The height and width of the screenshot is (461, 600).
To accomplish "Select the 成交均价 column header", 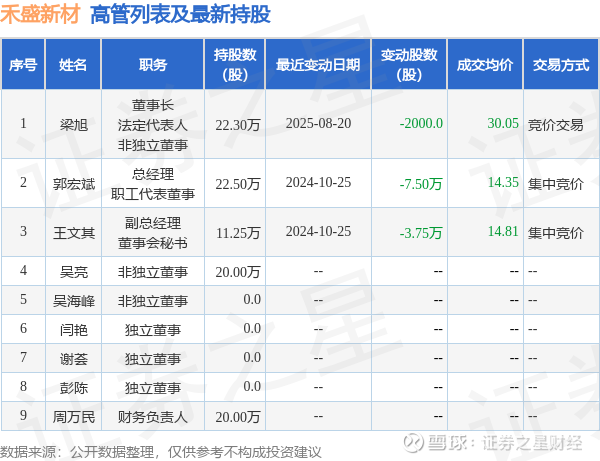I will click(485, 65).
